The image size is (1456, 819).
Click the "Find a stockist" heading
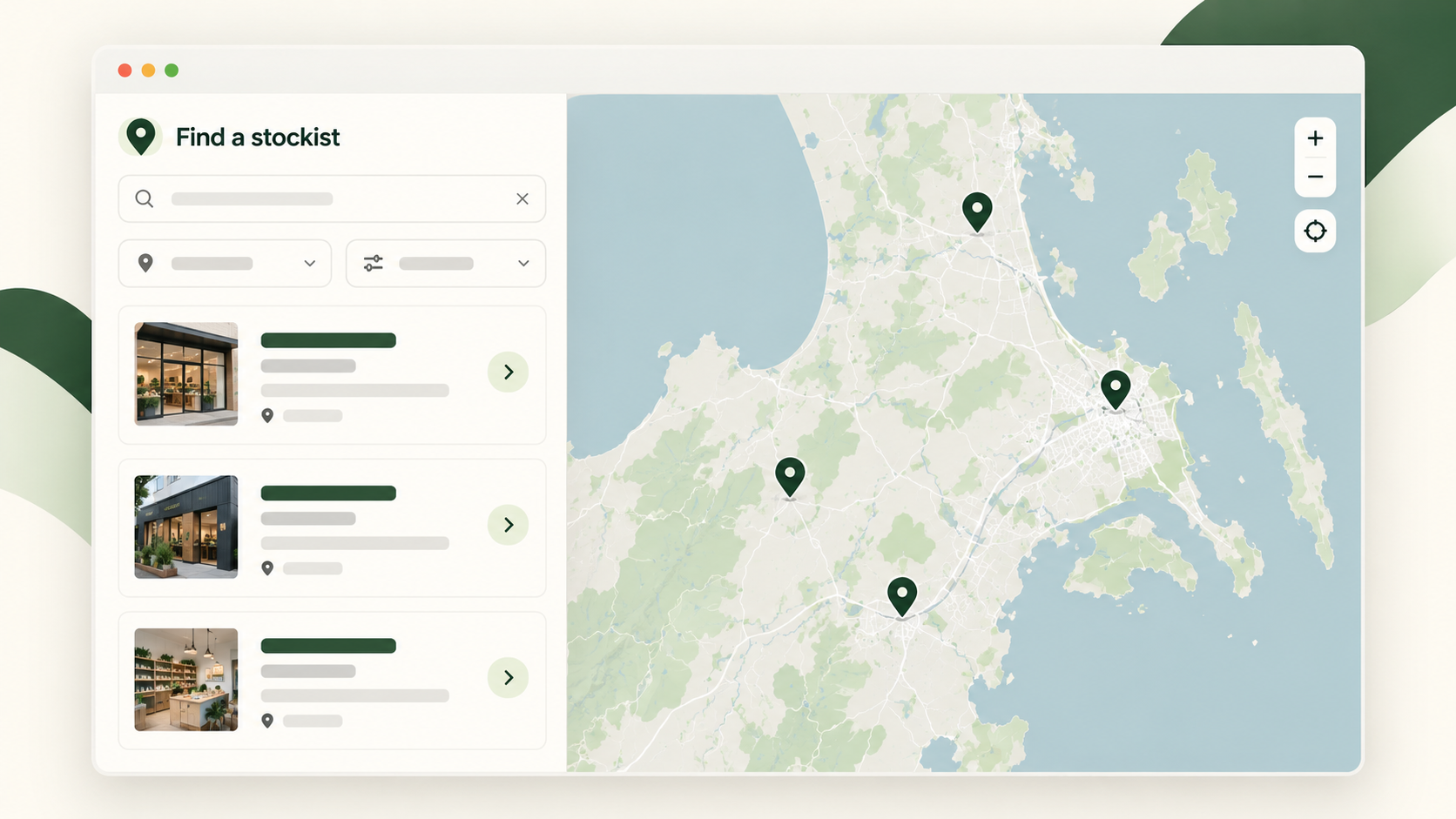click(x=258, y=138)
